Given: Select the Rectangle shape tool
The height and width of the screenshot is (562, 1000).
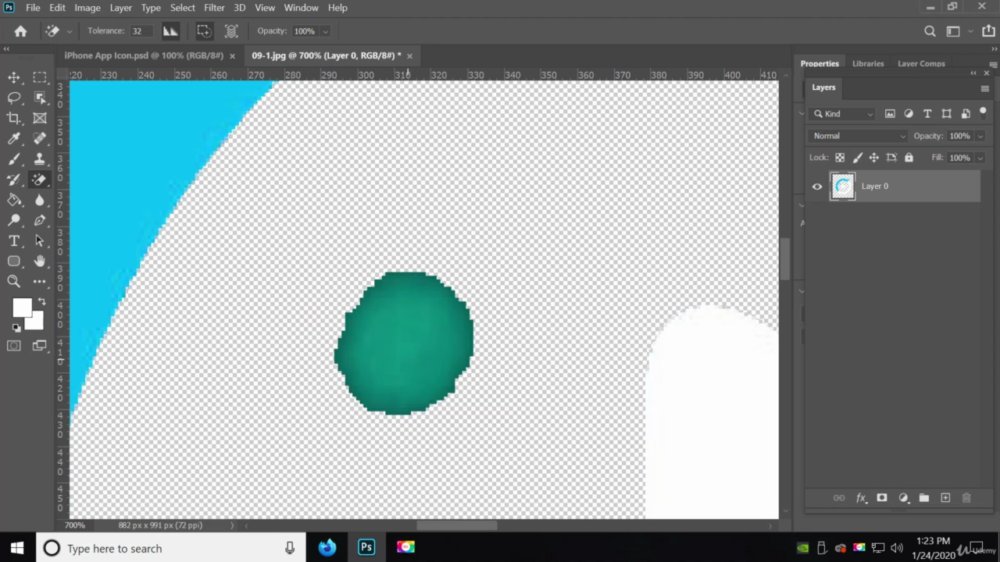Looking at the screenshot, I should coord(13,261).
